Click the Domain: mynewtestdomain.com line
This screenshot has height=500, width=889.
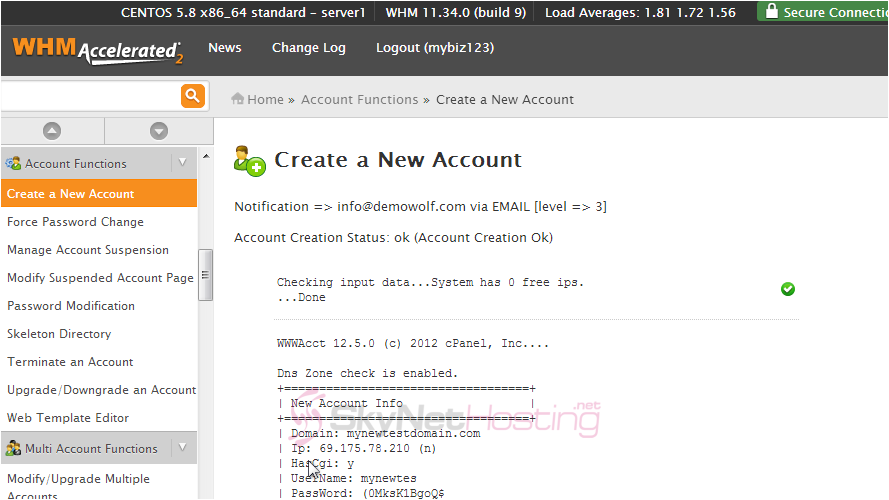[386, 433]
